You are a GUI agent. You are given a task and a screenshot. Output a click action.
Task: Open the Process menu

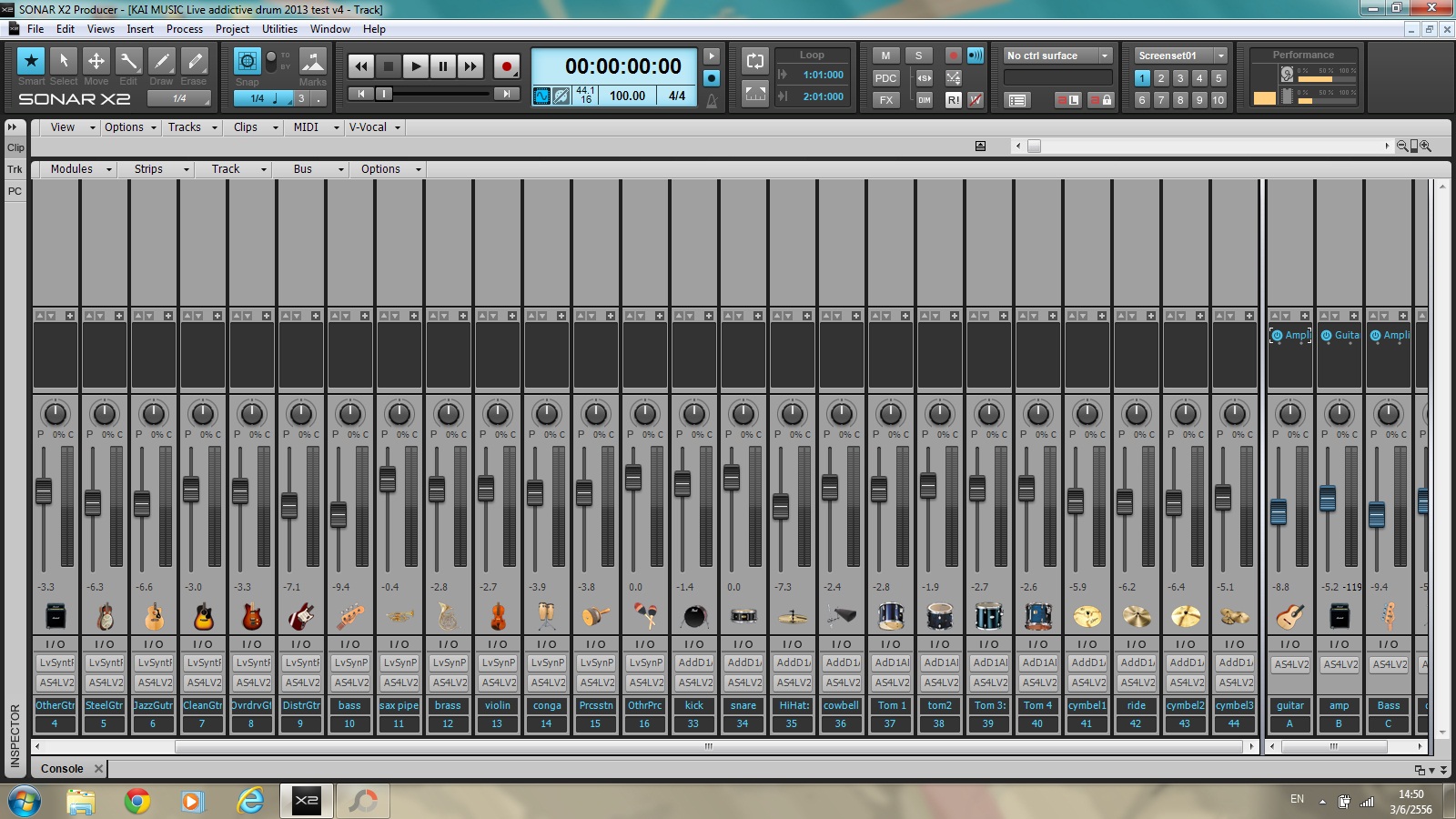(185, 28)
